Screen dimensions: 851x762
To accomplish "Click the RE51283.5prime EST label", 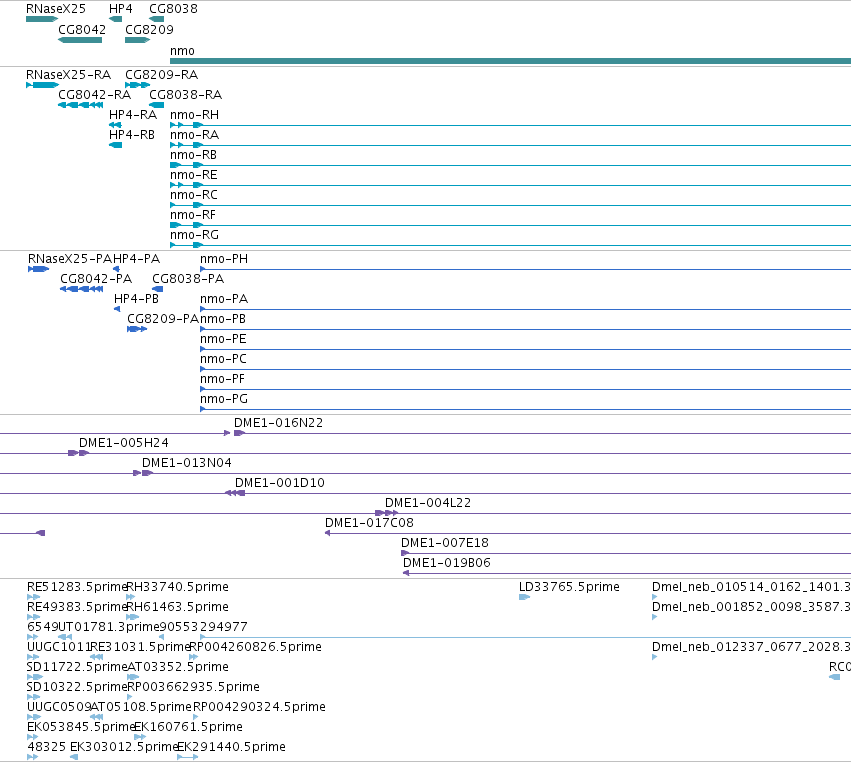I will (77, 587).
